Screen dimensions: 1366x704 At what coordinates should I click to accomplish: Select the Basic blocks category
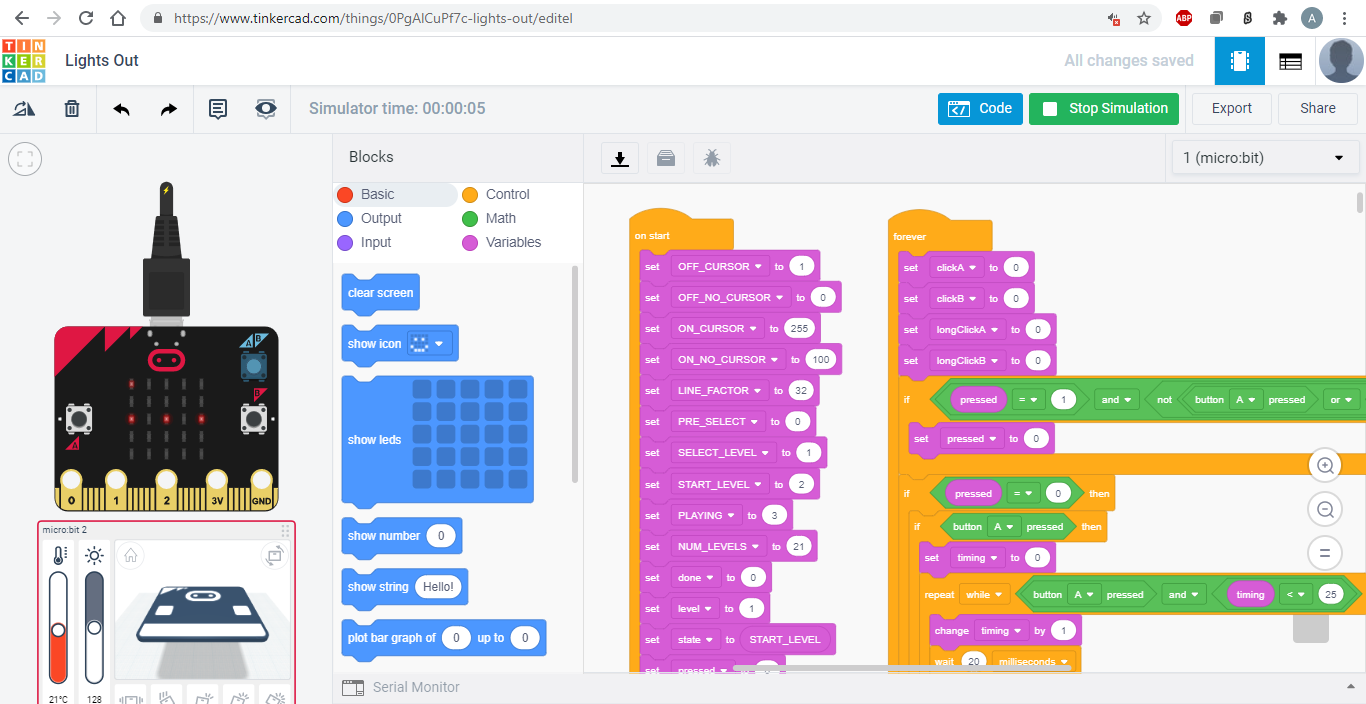(375, 194)
